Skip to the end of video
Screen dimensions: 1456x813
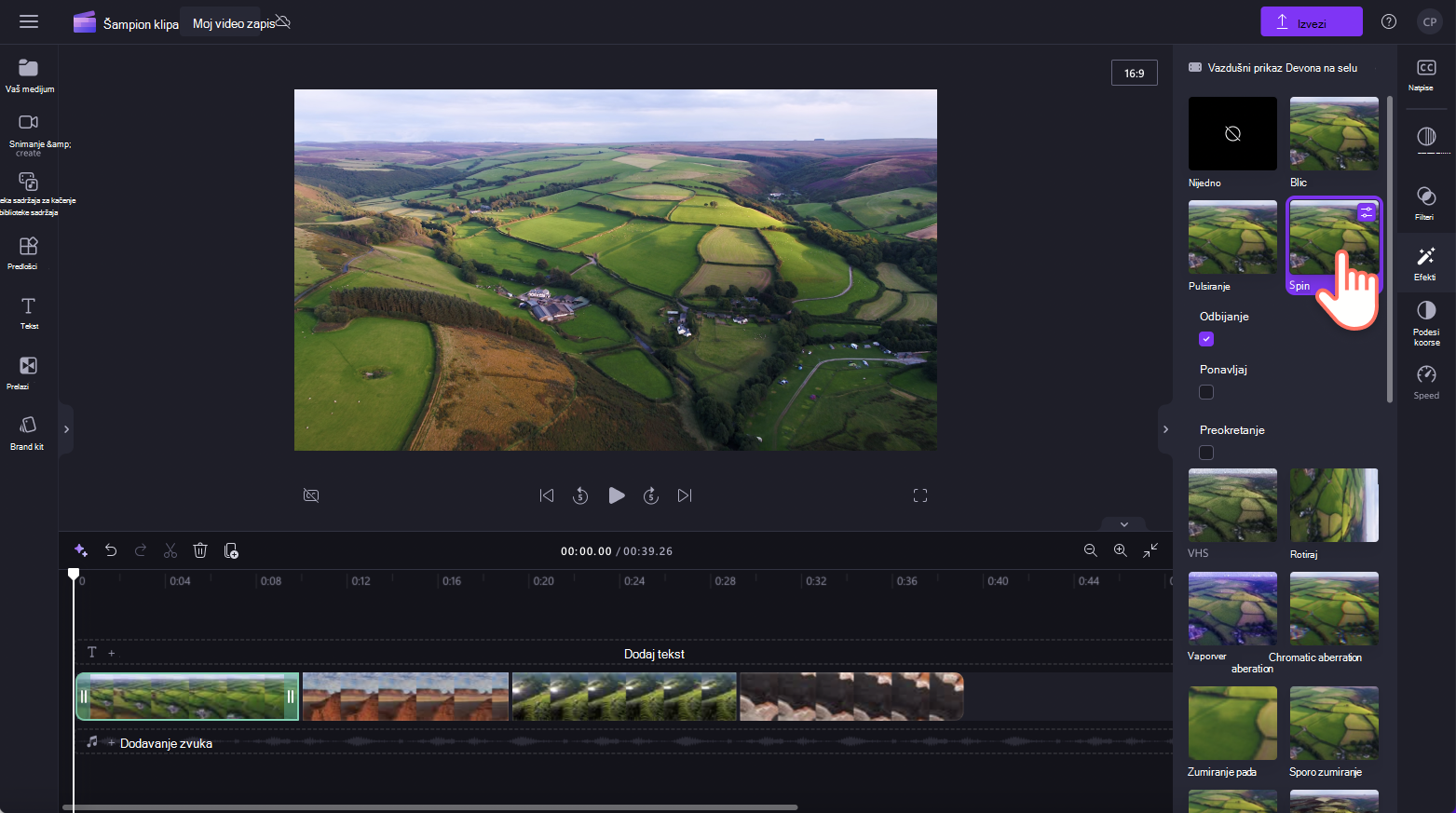(x=685, y=495)
